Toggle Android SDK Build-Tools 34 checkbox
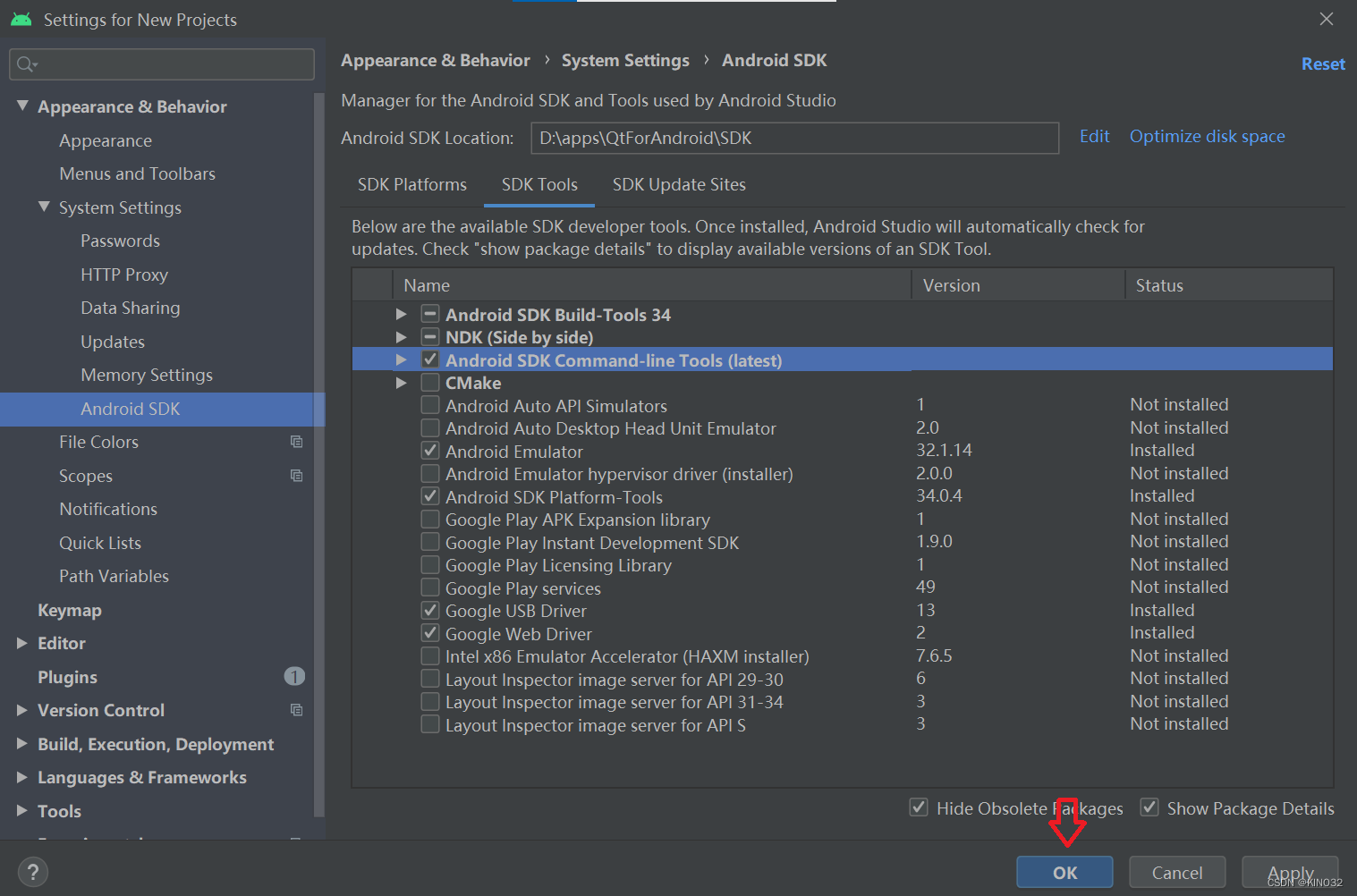Image resolution: width=1357 pixels, height=896 pixels. (430, 314)
